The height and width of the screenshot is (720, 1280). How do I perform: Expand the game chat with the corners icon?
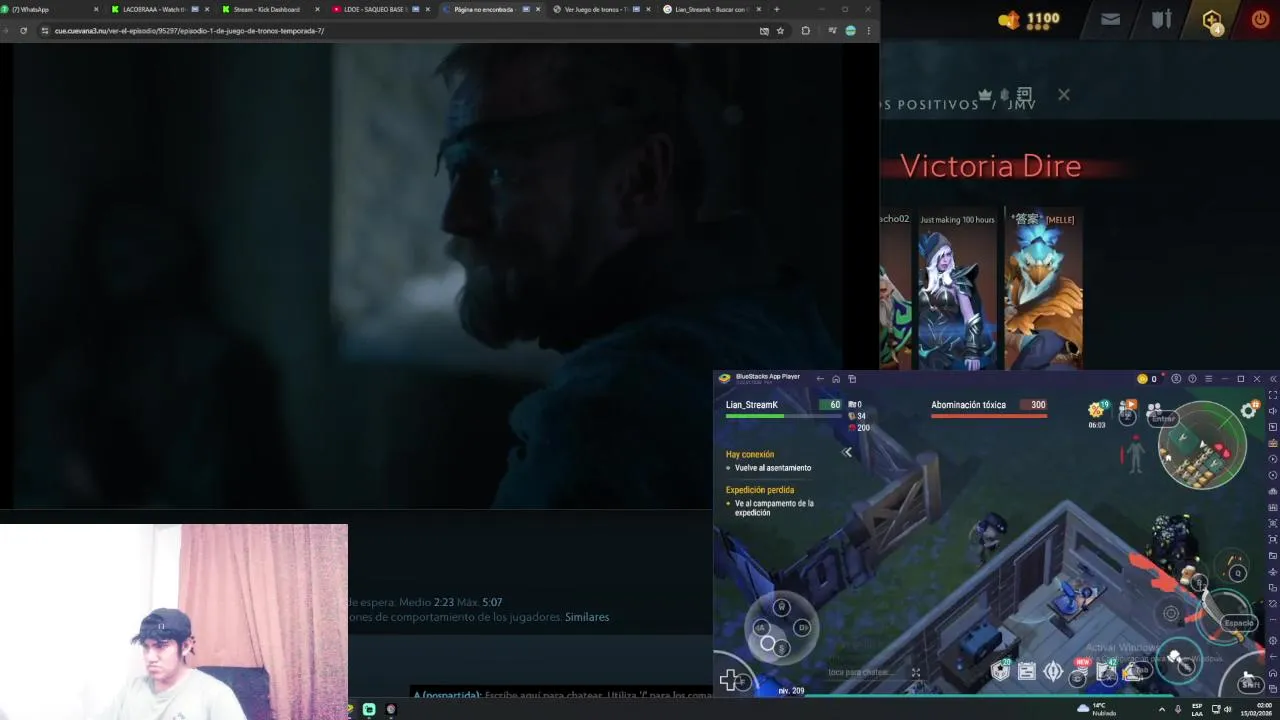point(916,672)
